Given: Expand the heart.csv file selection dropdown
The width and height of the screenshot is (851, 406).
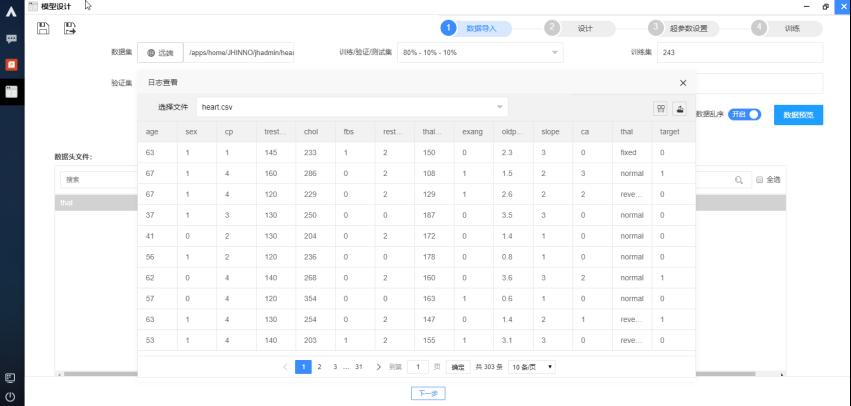Looking at the screenshot, I should (500, 106).
